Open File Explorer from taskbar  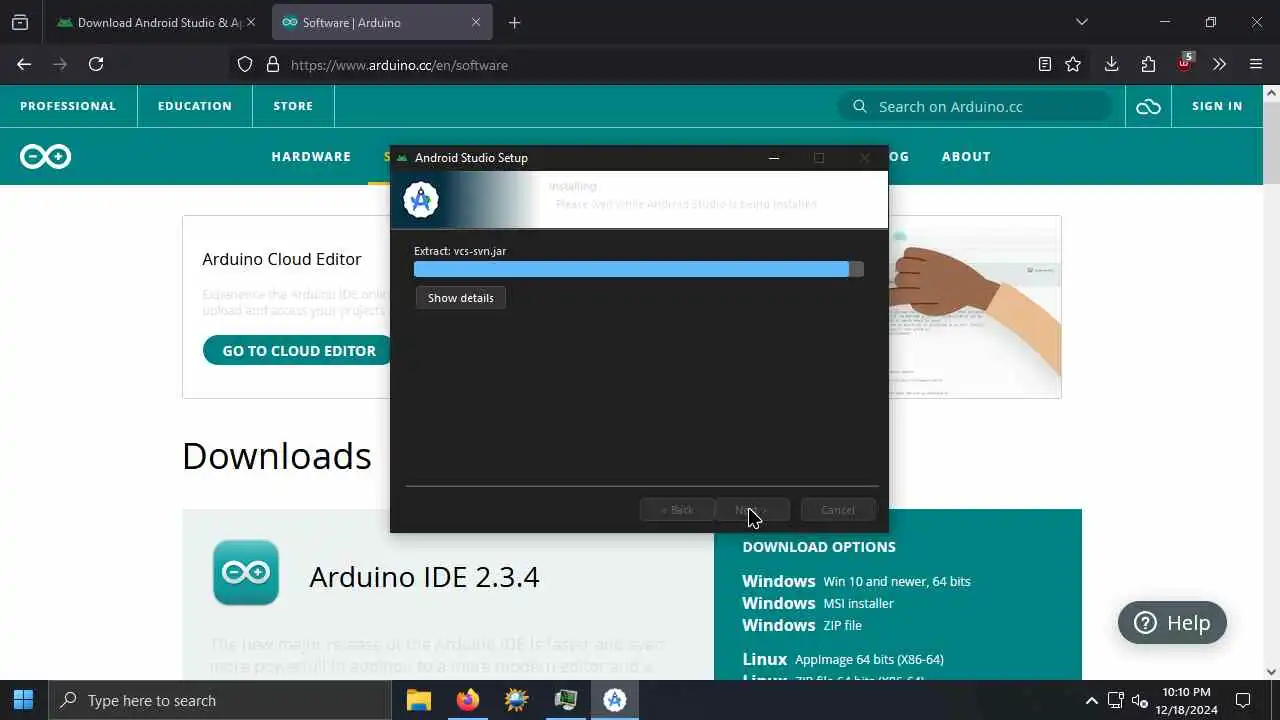click(x=418, y=700)
